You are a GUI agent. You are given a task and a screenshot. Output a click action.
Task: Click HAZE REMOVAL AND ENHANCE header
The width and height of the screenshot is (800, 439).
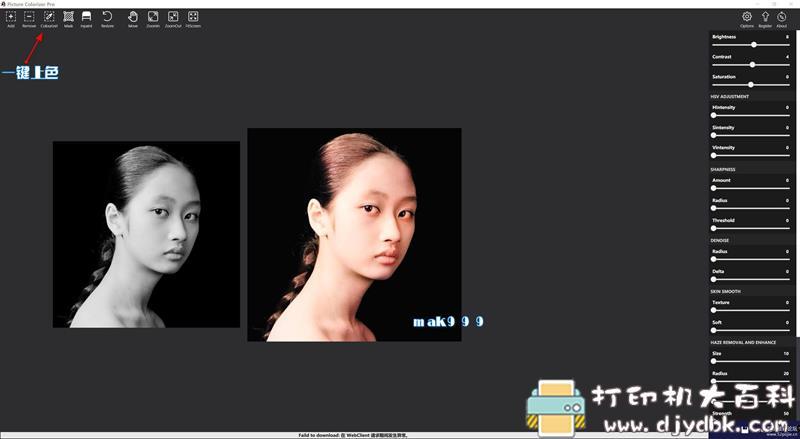click(x=743, y=343)
